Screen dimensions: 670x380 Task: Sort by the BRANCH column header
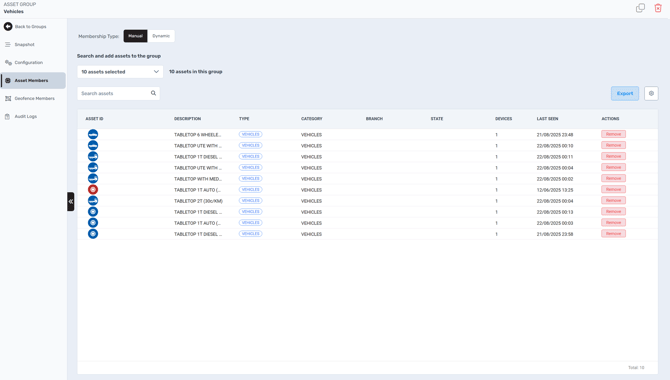(374, 119)
